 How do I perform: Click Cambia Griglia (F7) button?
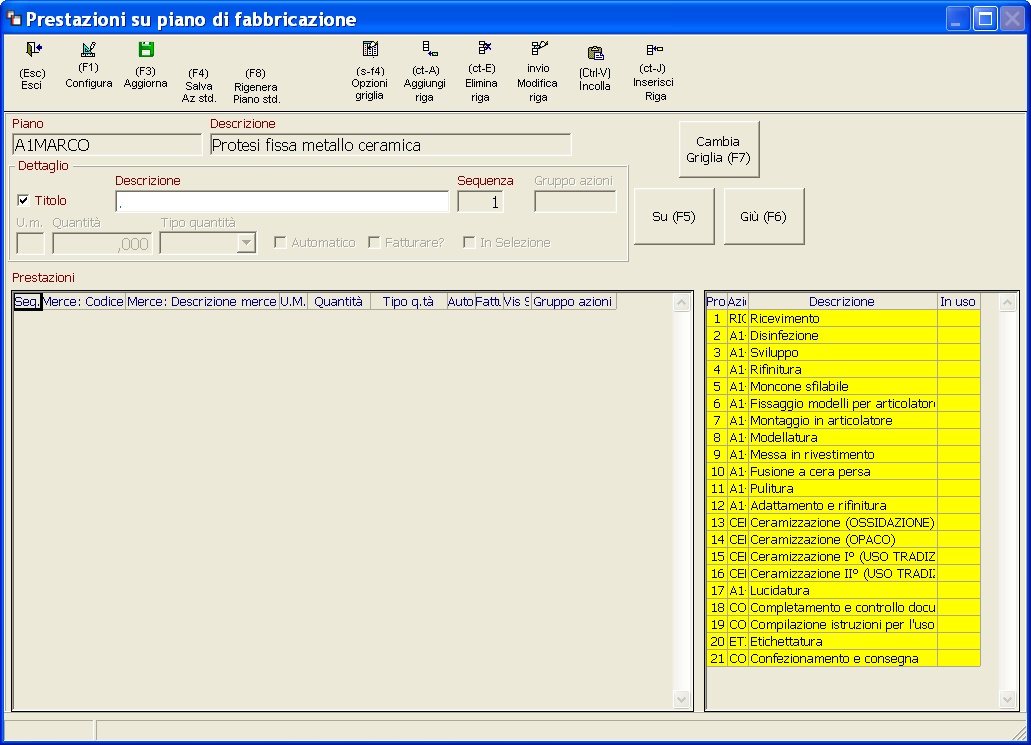click(719, 149)
